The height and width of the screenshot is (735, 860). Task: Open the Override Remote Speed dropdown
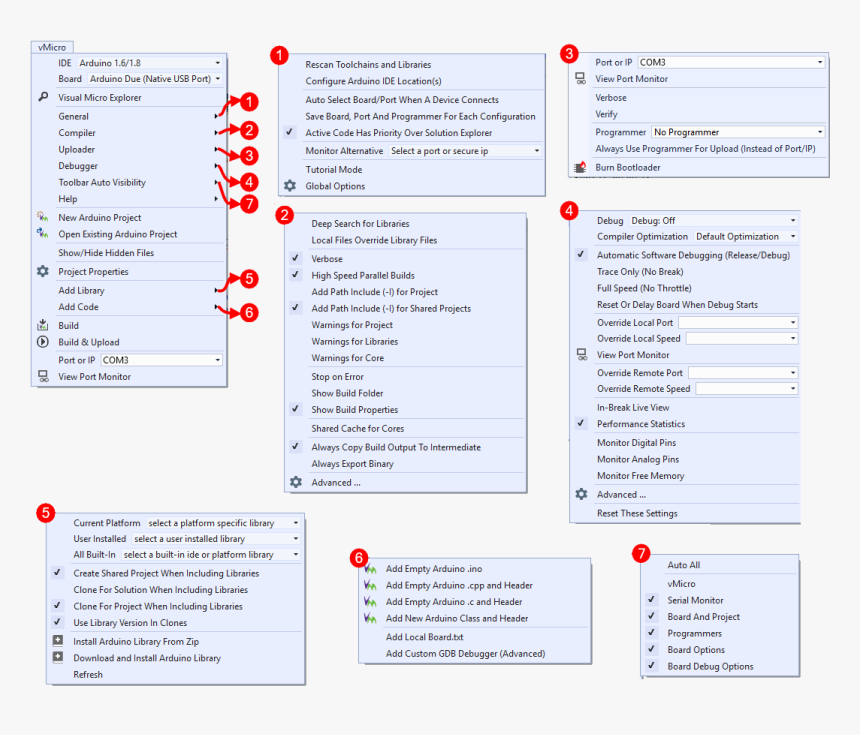tap(746, 388)
